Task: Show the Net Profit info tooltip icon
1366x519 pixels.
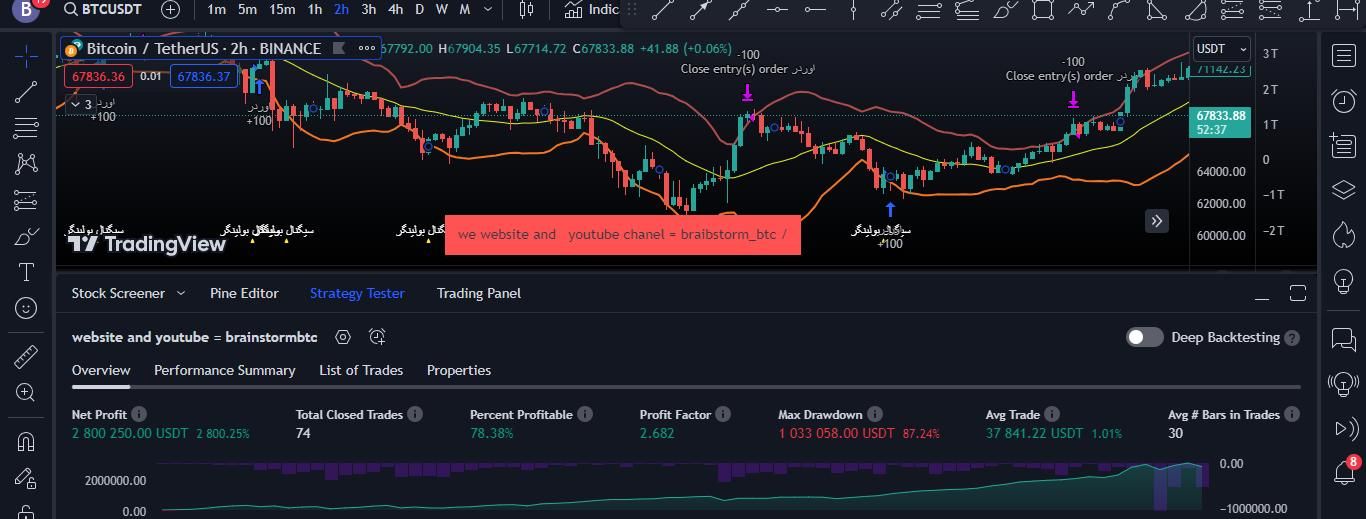Action: 139,414
